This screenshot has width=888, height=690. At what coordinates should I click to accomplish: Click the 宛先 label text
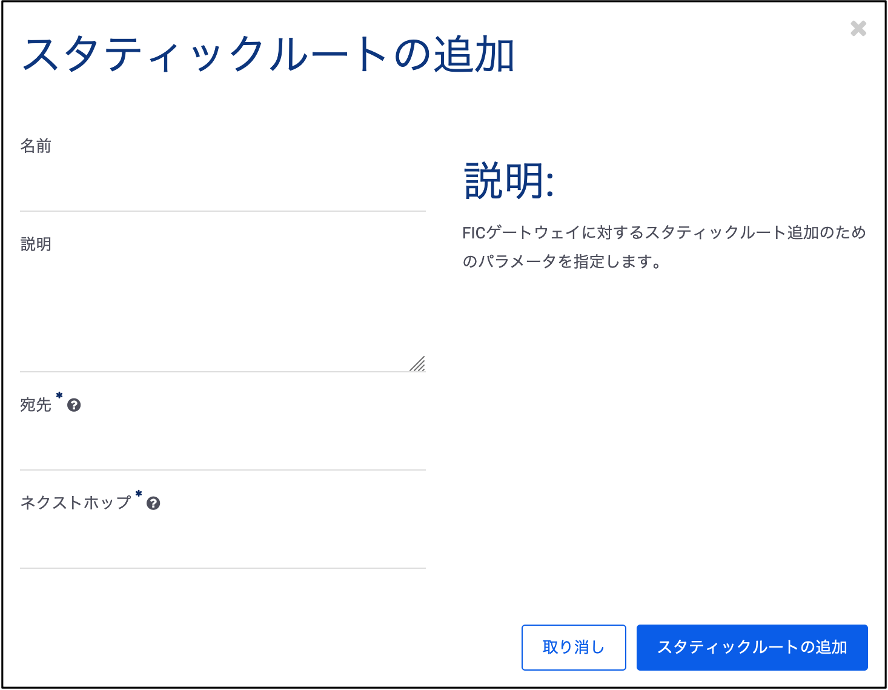pyautogui.click(x=36, y=404)
